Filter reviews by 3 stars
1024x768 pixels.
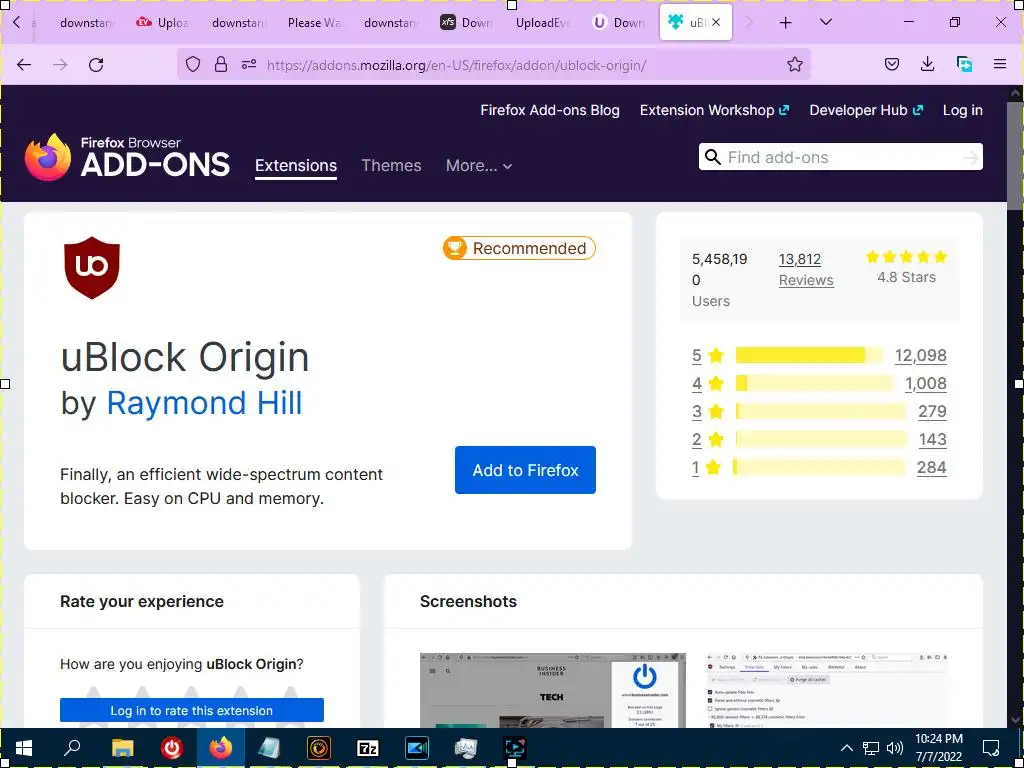[x=708, y=411]
